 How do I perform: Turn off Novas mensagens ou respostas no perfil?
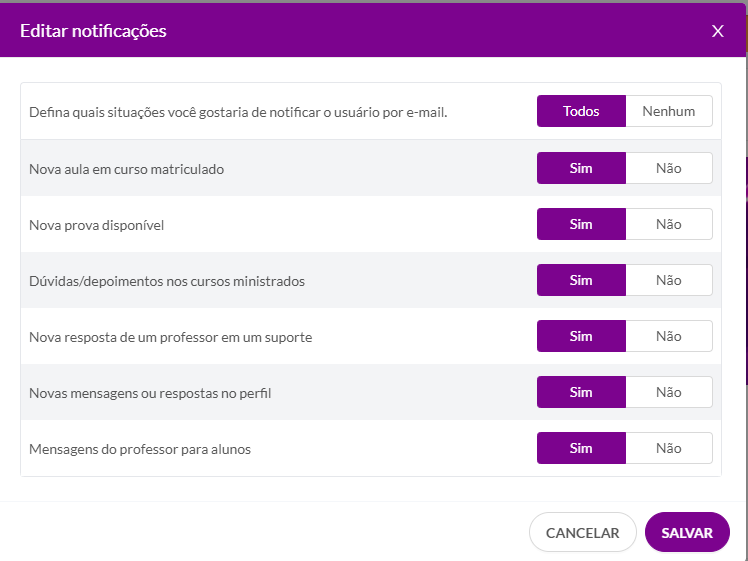669,392
